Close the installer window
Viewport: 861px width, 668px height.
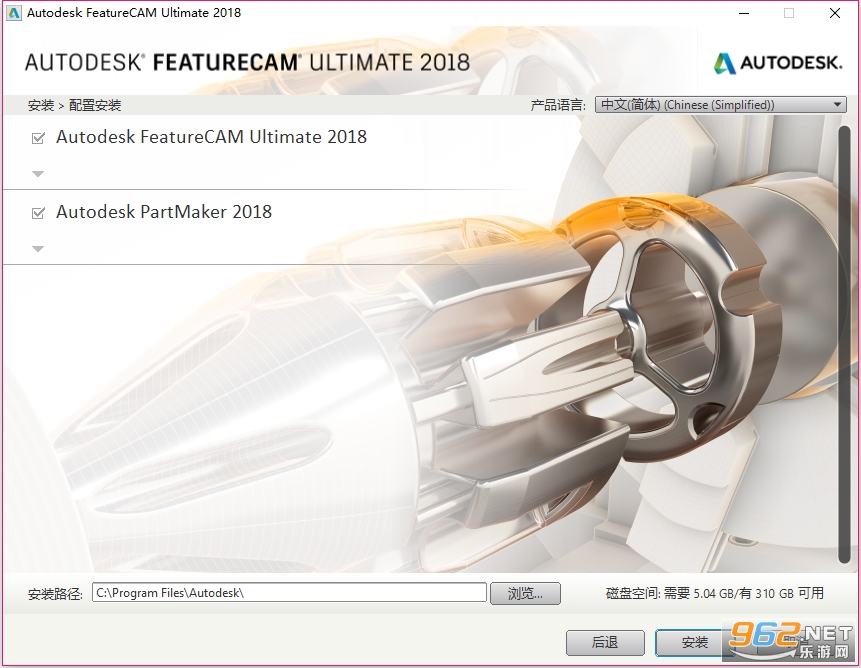coord(835,13)
